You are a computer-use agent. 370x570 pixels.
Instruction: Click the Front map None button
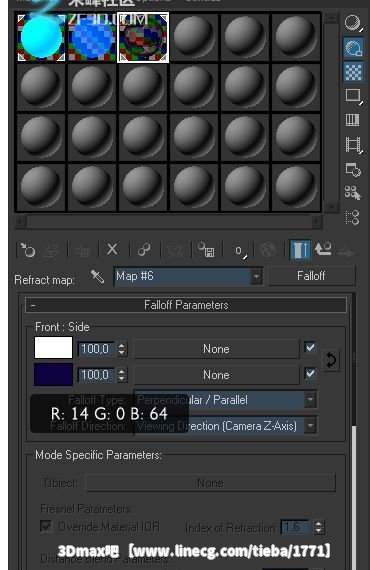coord(216,349)
